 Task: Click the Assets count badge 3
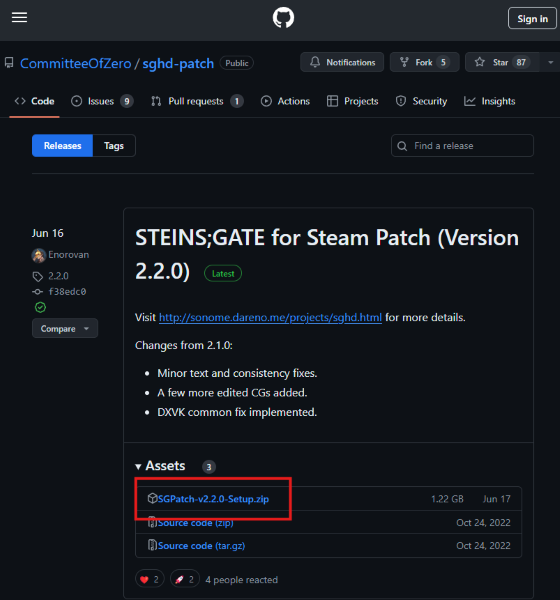[209, 467]
